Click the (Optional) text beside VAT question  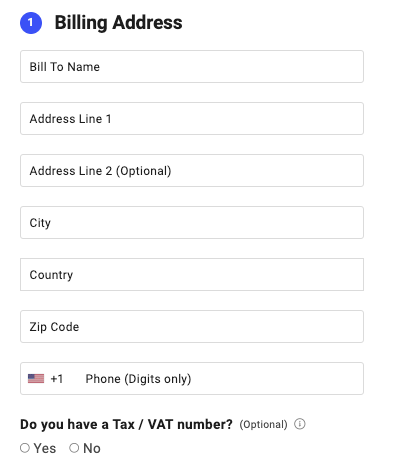pyautogui.click(x=263, y=424)
